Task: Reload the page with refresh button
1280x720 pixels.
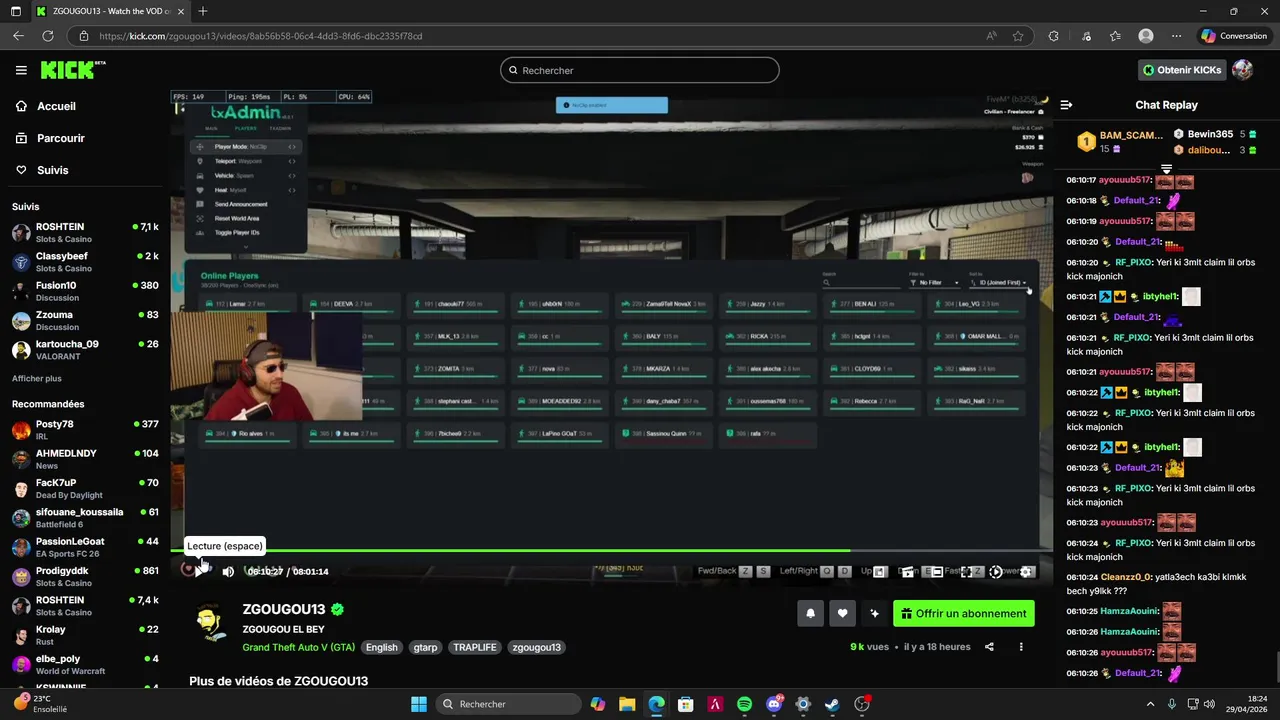Action: tap(47, 36)
